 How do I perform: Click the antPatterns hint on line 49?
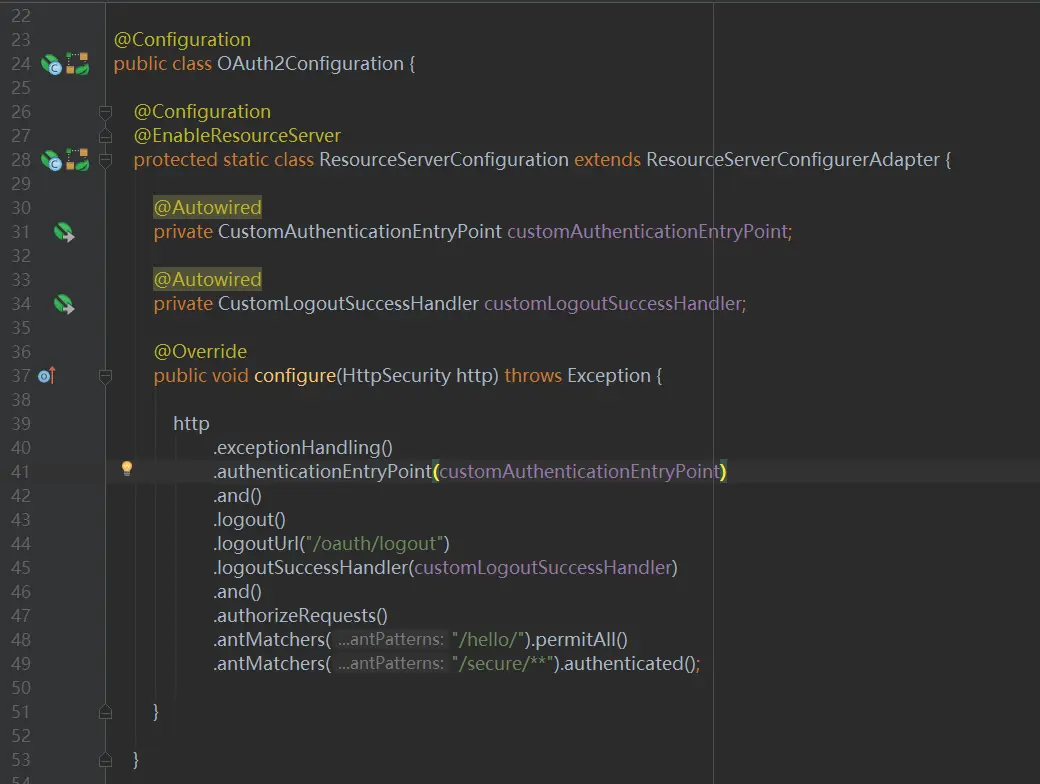pos(391,664)
